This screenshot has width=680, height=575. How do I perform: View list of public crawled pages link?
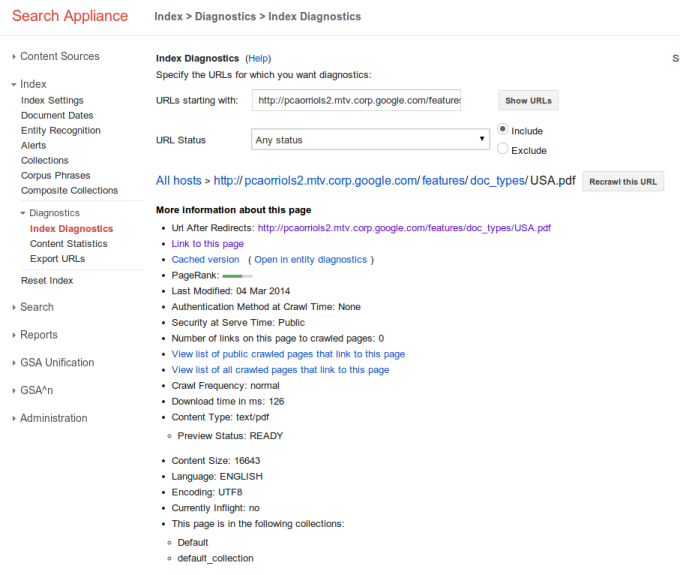[x=288, y=354]
